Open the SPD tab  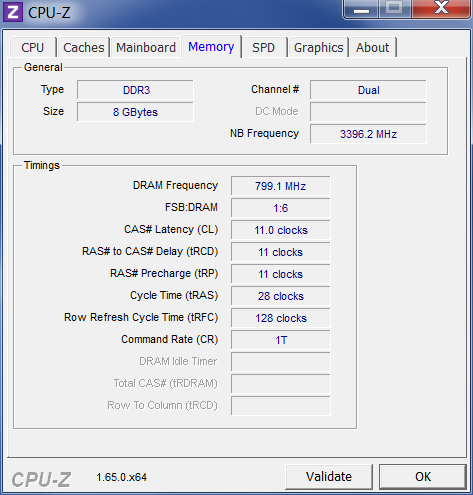[263, 47]
